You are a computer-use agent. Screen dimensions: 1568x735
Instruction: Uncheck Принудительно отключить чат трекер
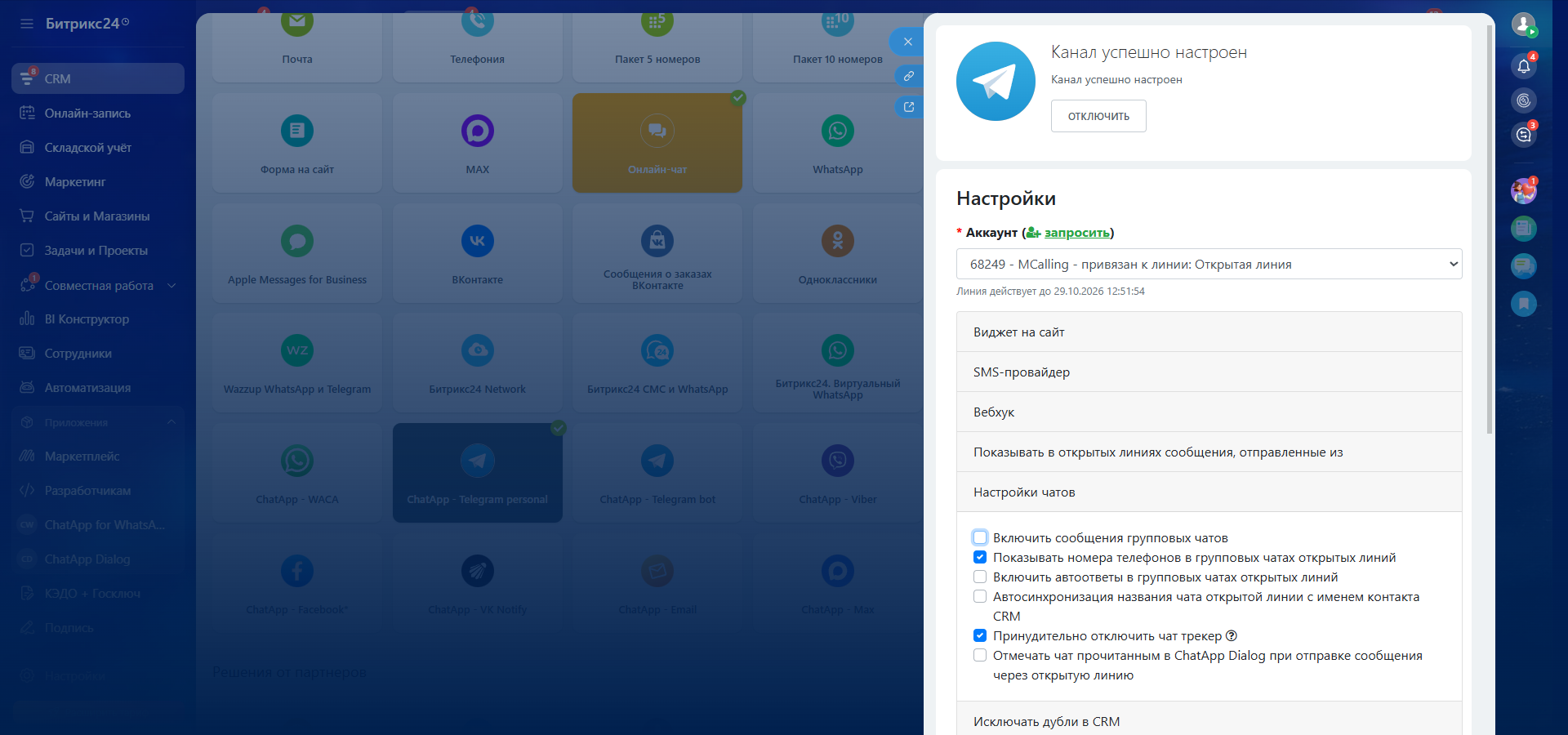980,635
